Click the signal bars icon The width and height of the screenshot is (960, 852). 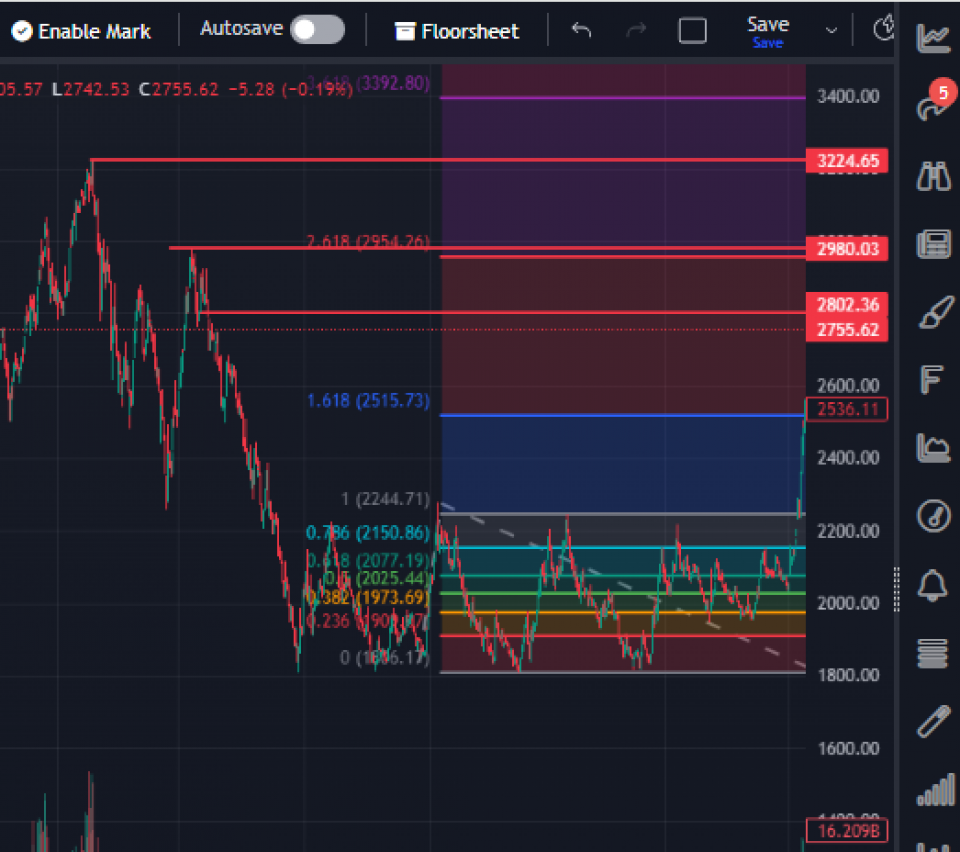[x=935, y=790]
